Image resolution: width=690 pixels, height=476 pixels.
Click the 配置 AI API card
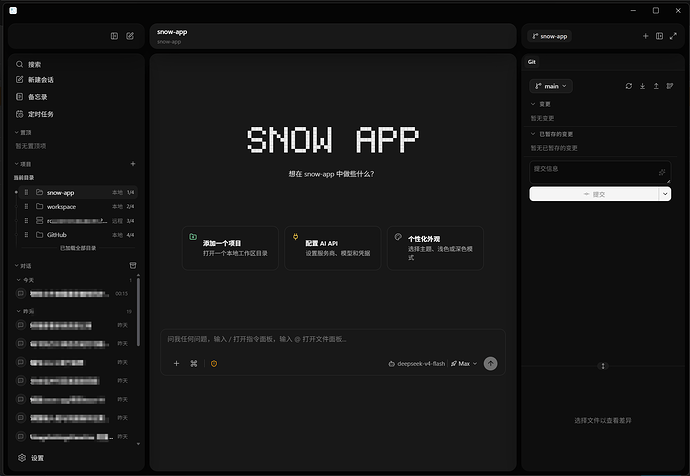point(333,248)
